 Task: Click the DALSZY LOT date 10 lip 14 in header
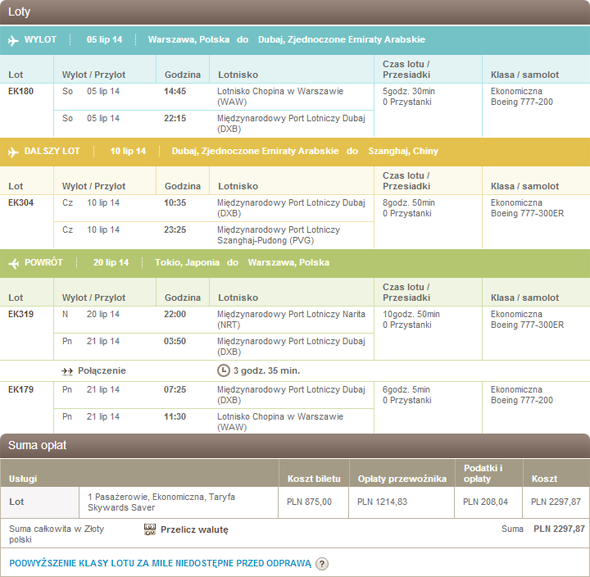tap(128, 151)
